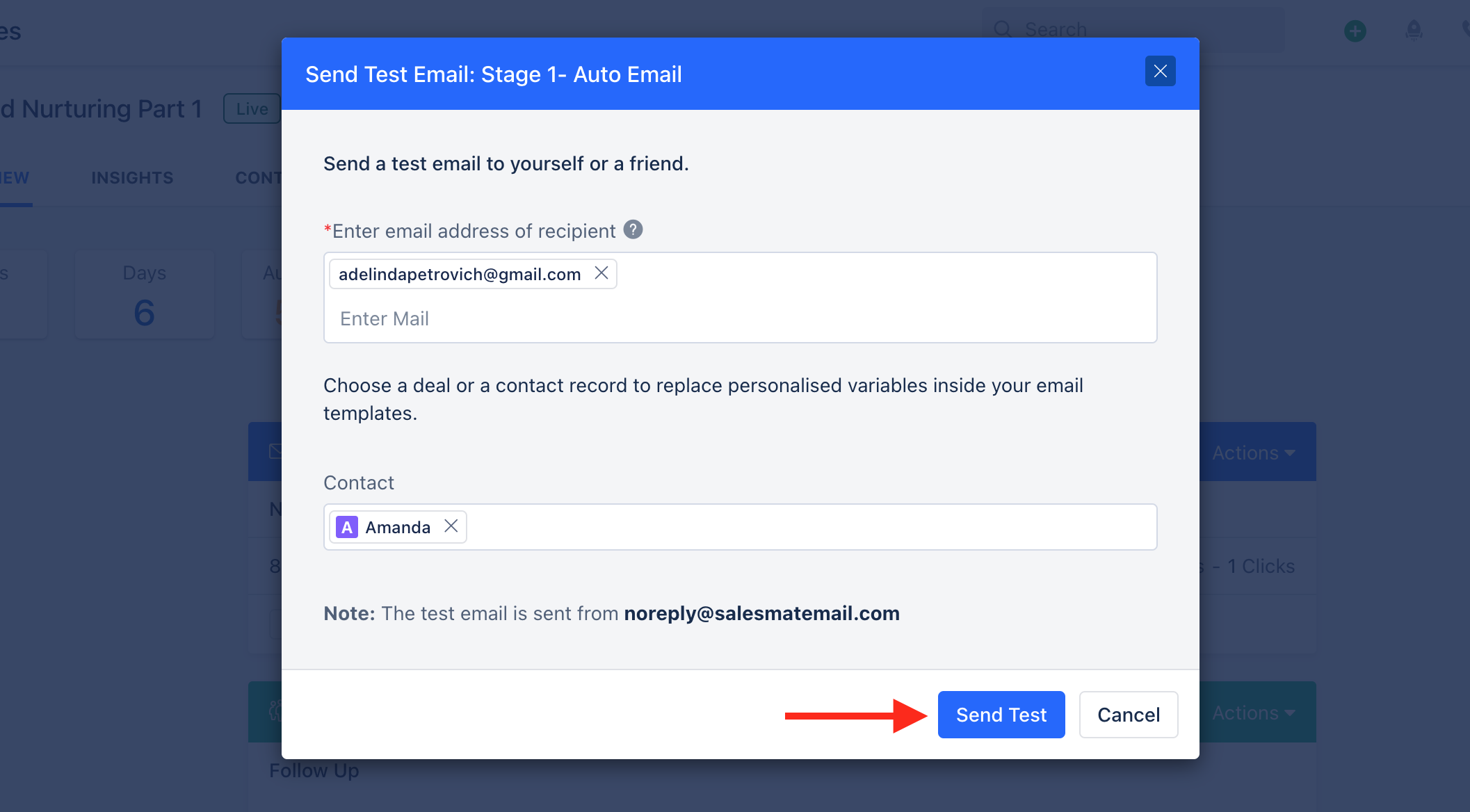Click the Days 6 metric card
This screenshot has width=1470, height=812.
point(144,294)
